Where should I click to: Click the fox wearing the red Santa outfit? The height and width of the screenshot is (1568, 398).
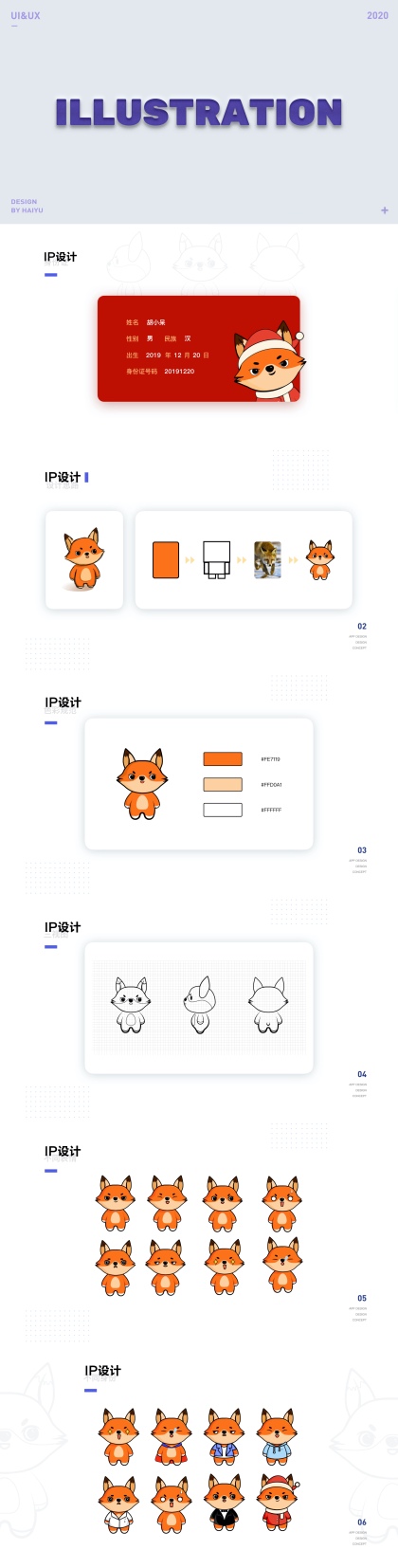point(279,1504)
